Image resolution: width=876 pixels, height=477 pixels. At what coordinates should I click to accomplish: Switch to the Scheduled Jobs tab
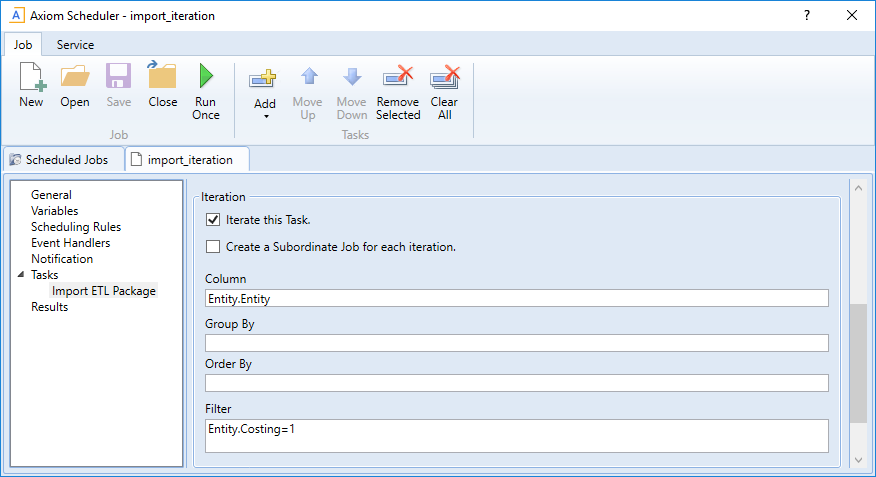60,160
